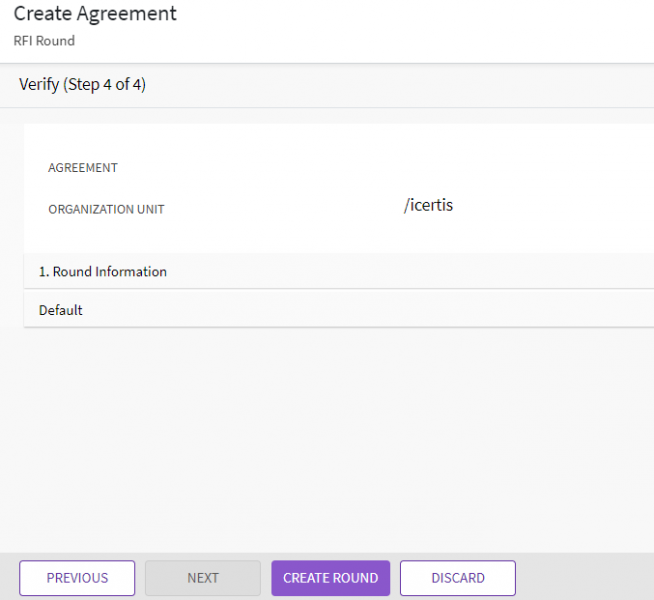Click blank space below ORGANIZATION UNIT label
The height and width of the screenshot is (600, 654).
point(106,237)
